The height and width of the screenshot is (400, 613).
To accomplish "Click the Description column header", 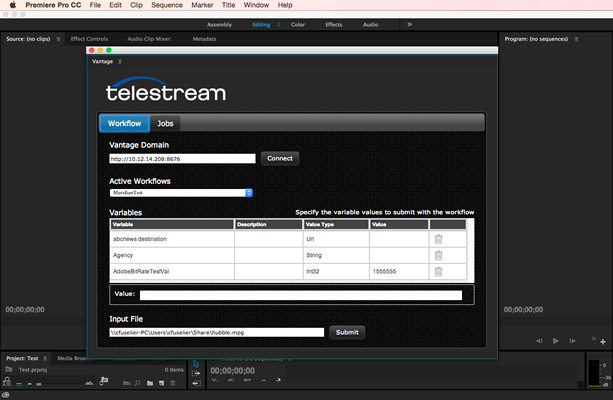I will point(268,224).
